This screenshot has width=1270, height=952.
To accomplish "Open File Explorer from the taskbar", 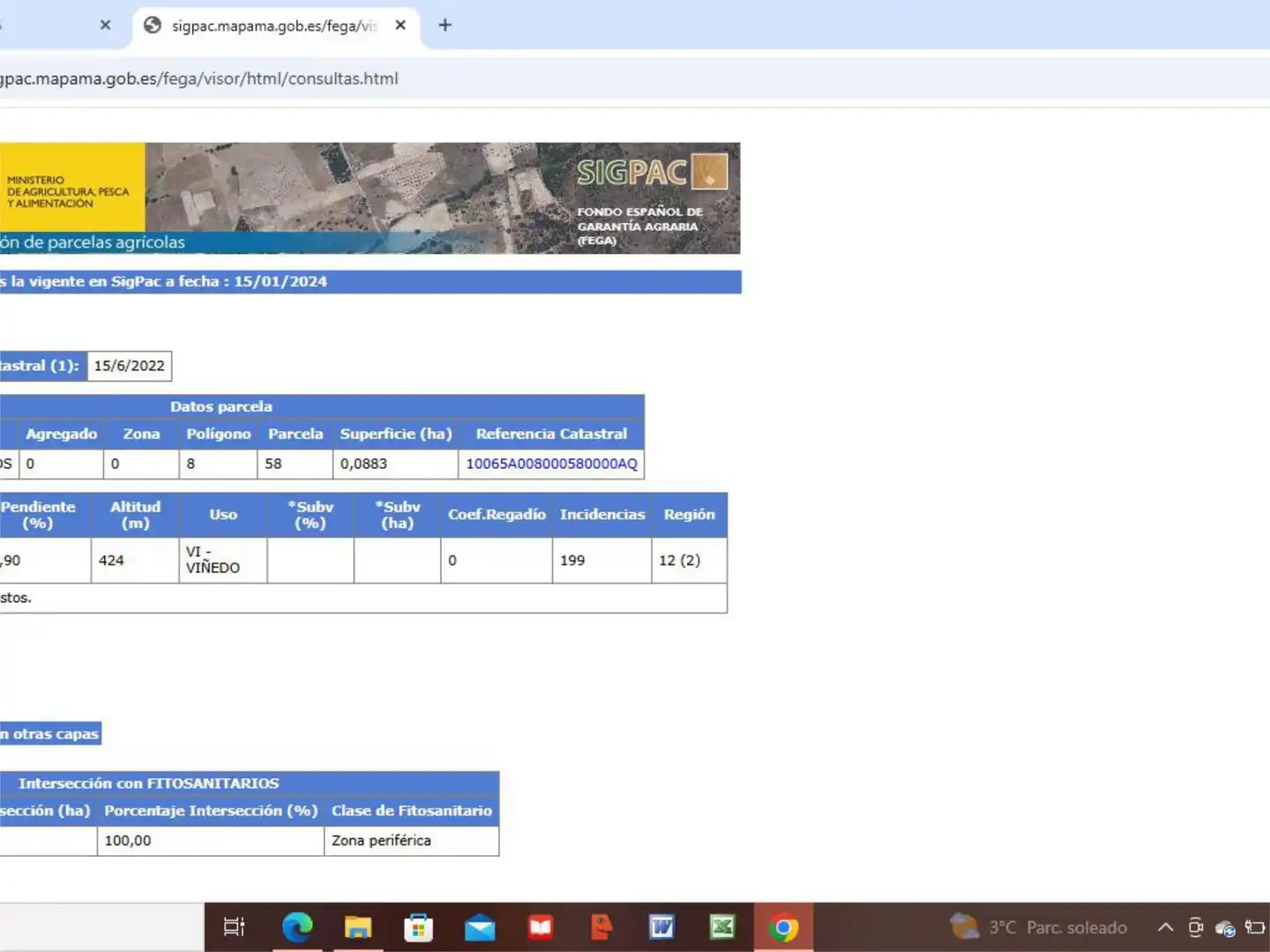I will click(x=358, y=926).
